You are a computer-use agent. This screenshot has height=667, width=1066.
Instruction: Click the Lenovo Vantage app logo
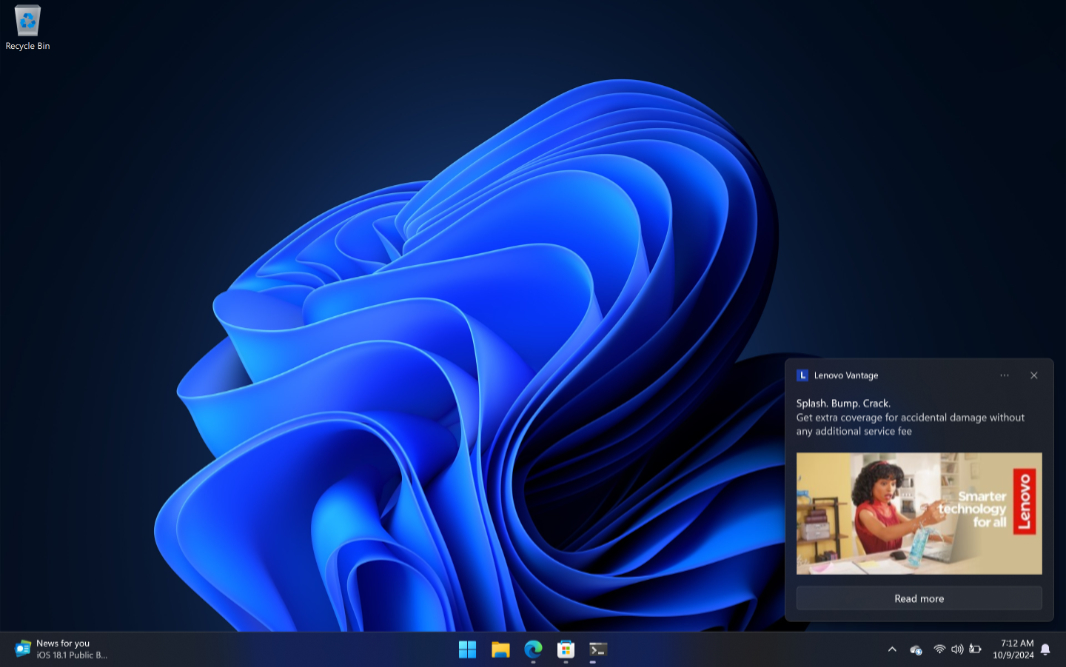[802, 375]
